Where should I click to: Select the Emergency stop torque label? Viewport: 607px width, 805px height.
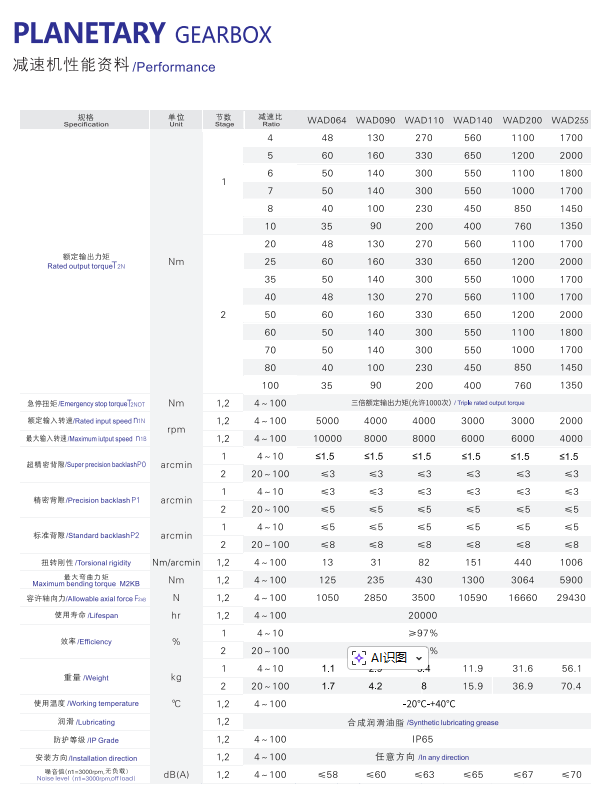[x=86, y=403]
